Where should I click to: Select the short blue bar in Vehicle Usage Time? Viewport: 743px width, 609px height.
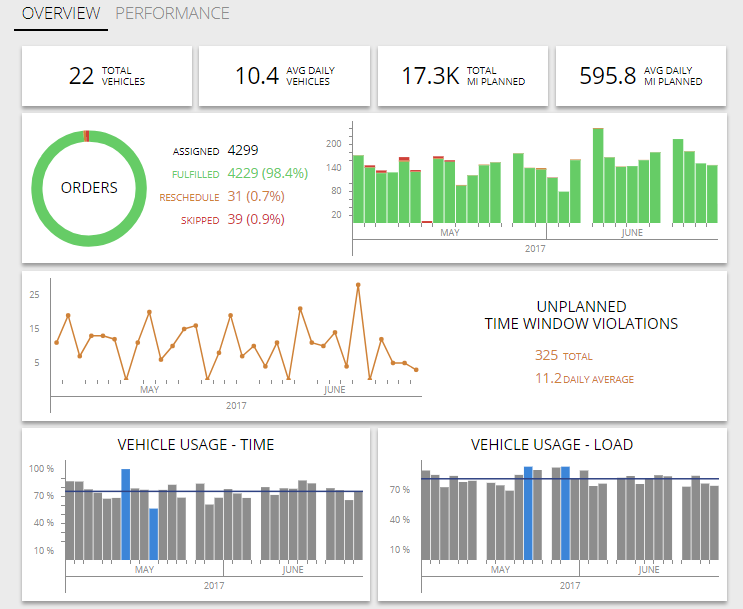point(154,535)
